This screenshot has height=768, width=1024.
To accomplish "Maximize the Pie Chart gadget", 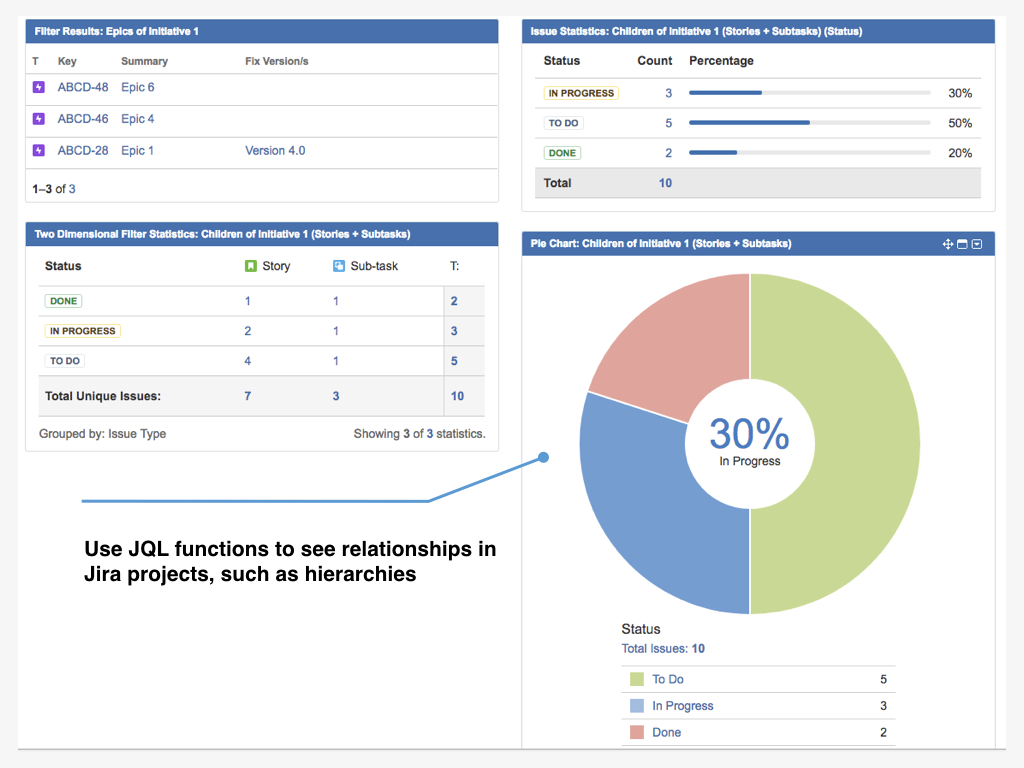I will tap(962, 243).
